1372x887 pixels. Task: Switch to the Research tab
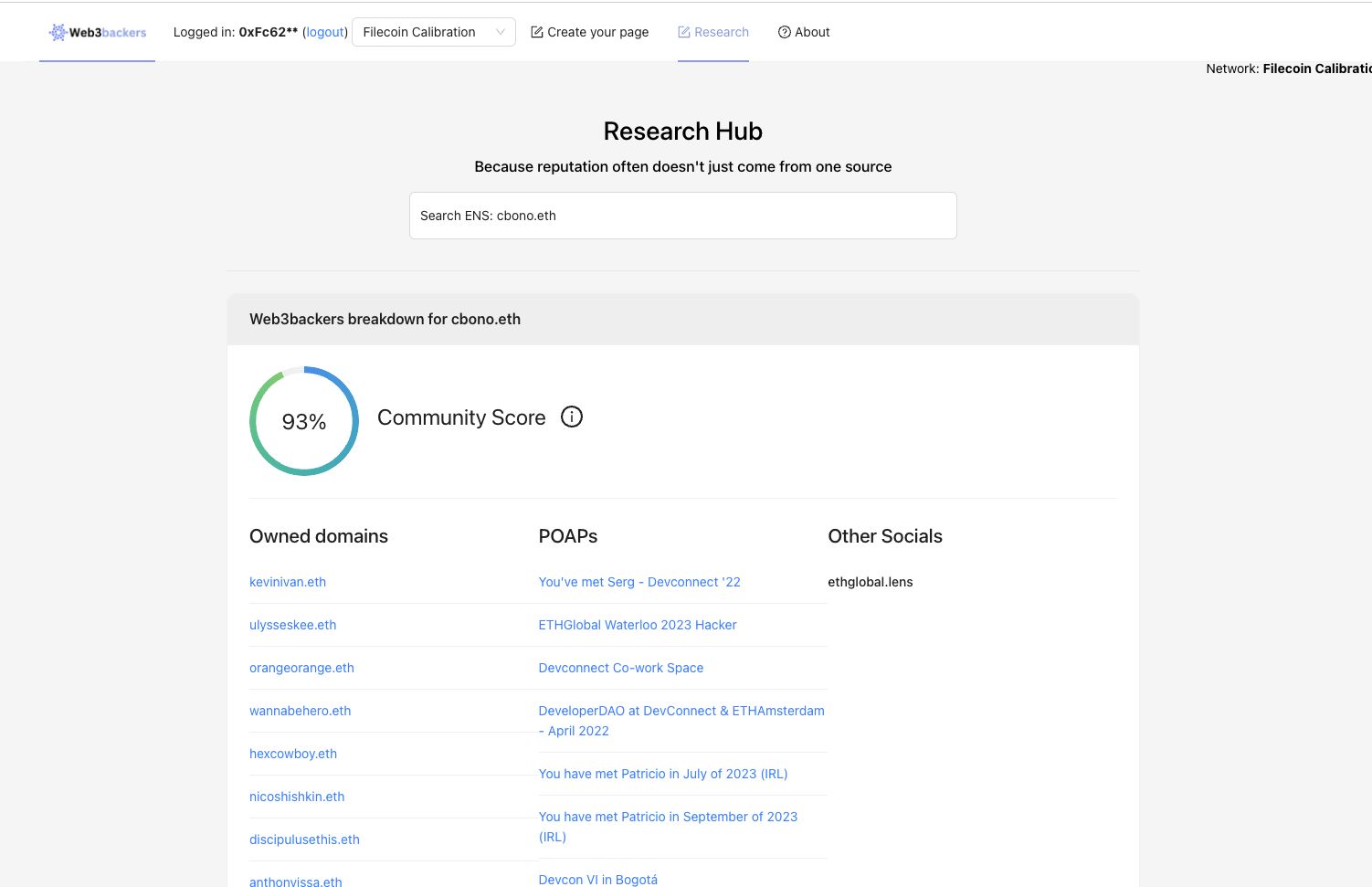[713, 32]
